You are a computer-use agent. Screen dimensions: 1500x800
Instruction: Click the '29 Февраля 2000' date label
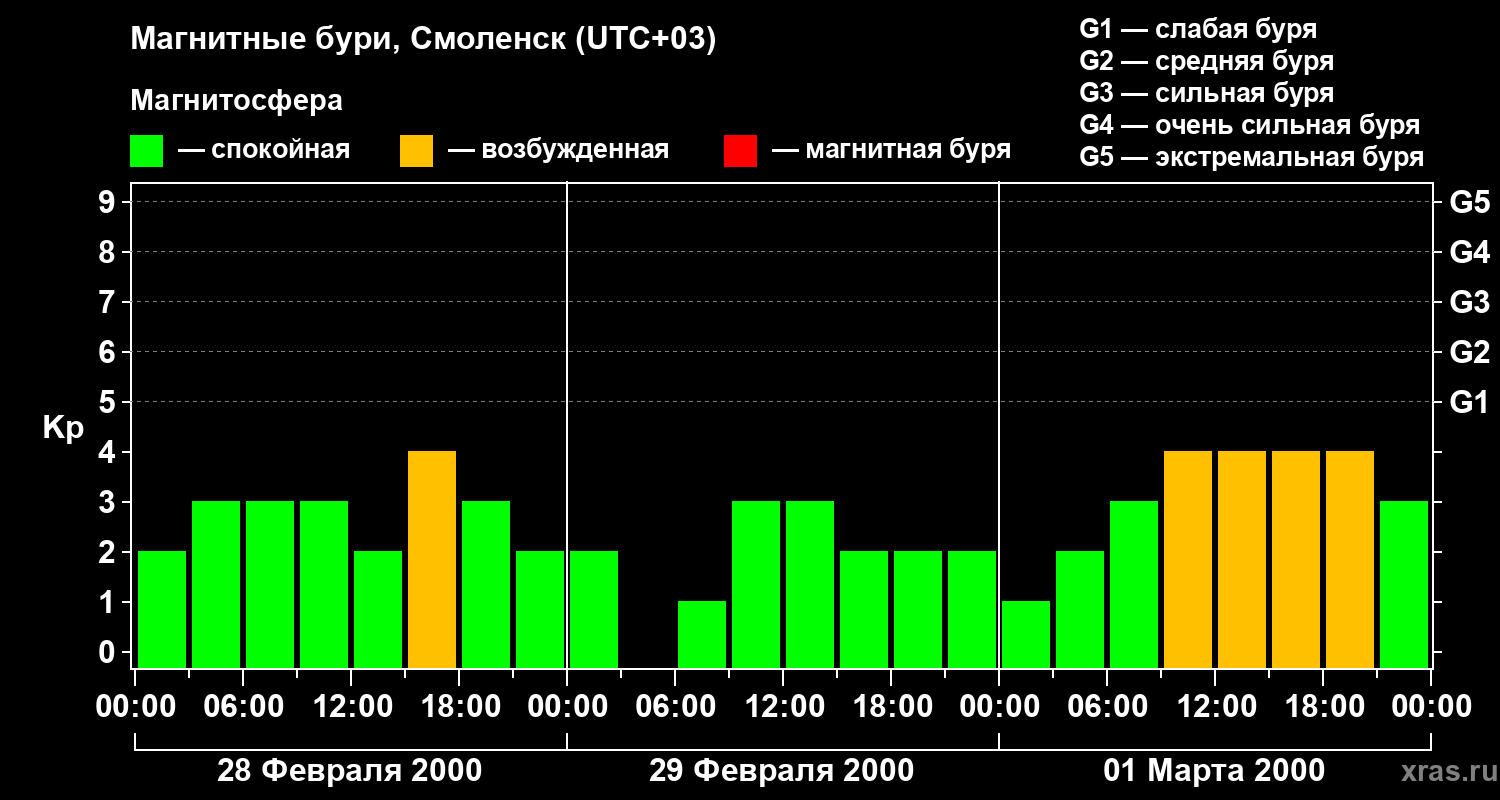click(781, 771)
